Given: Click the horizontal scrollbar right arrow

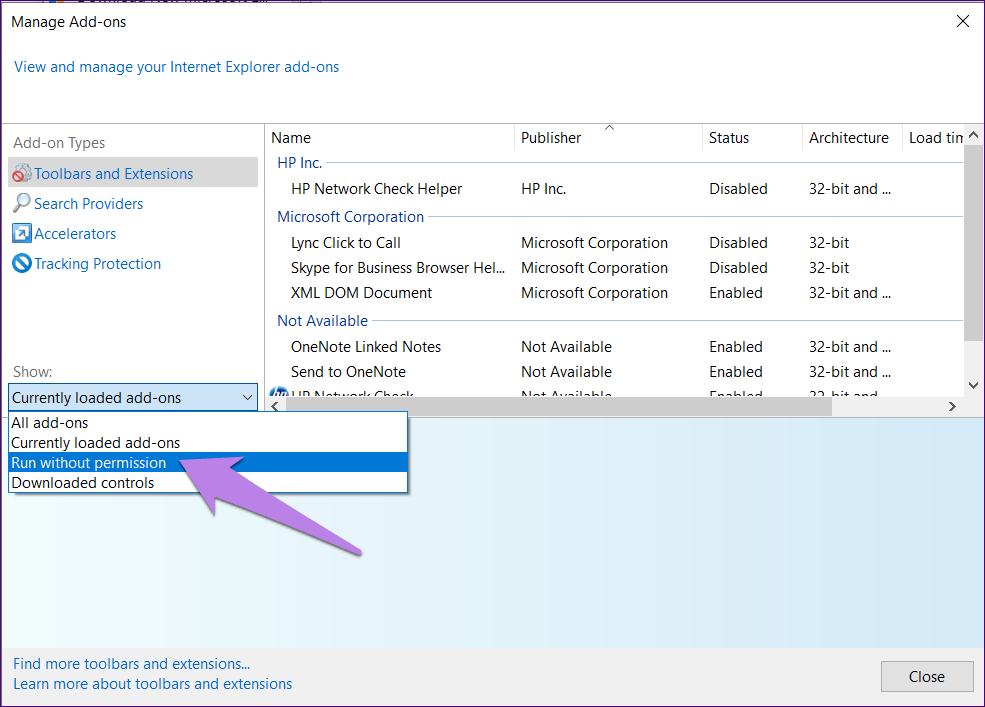Looking at the screenshot, I should coord(952,406).
